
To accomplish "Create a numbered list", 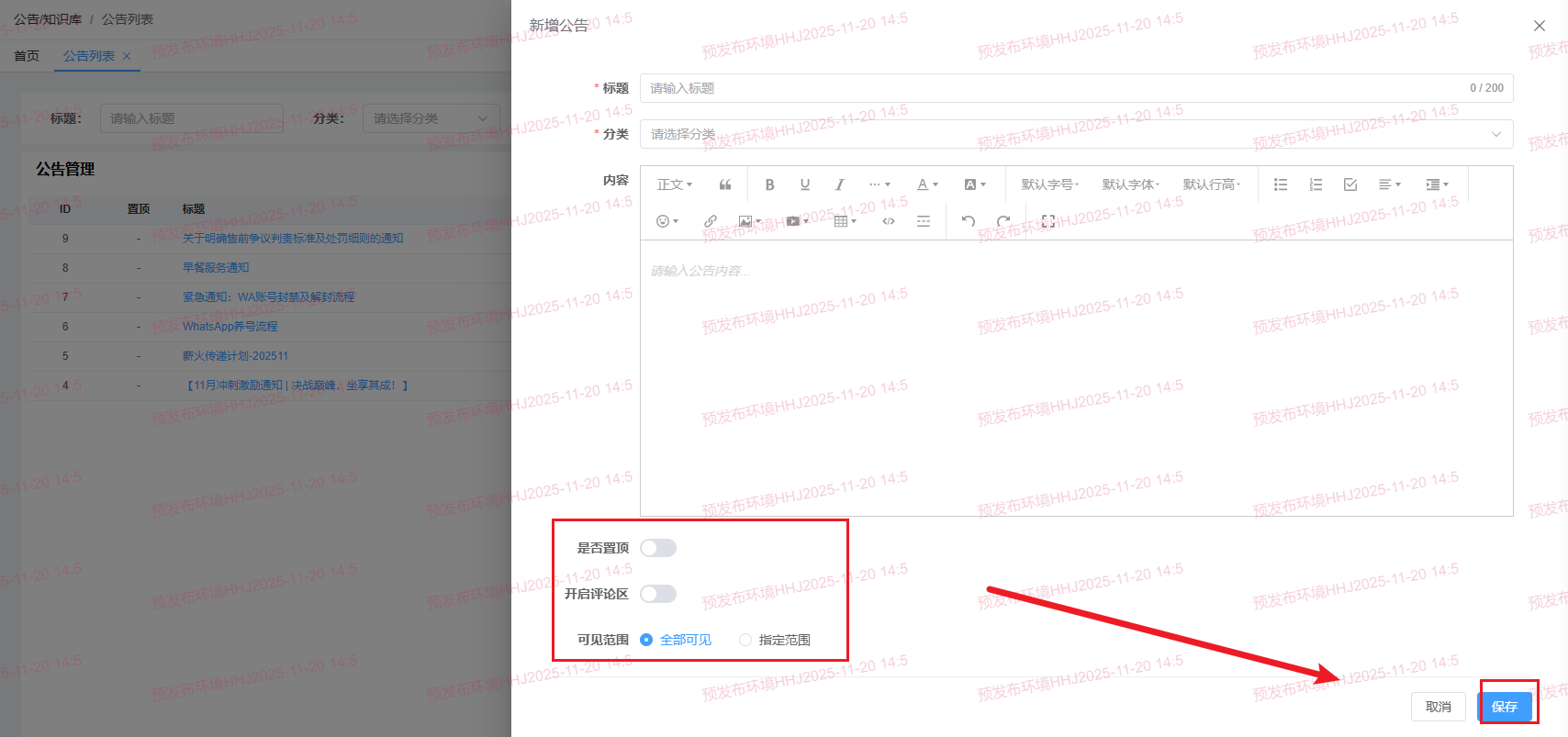I will (x=1316, y=184).
